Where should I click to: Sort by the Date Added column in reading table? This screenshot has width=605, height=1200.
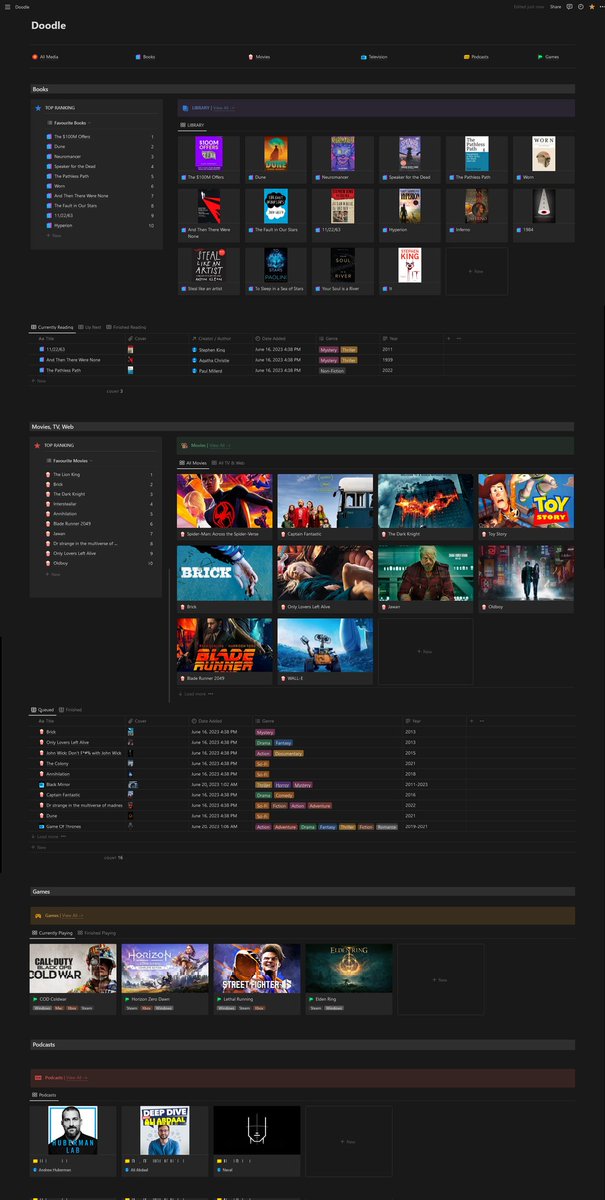point(284,339)
